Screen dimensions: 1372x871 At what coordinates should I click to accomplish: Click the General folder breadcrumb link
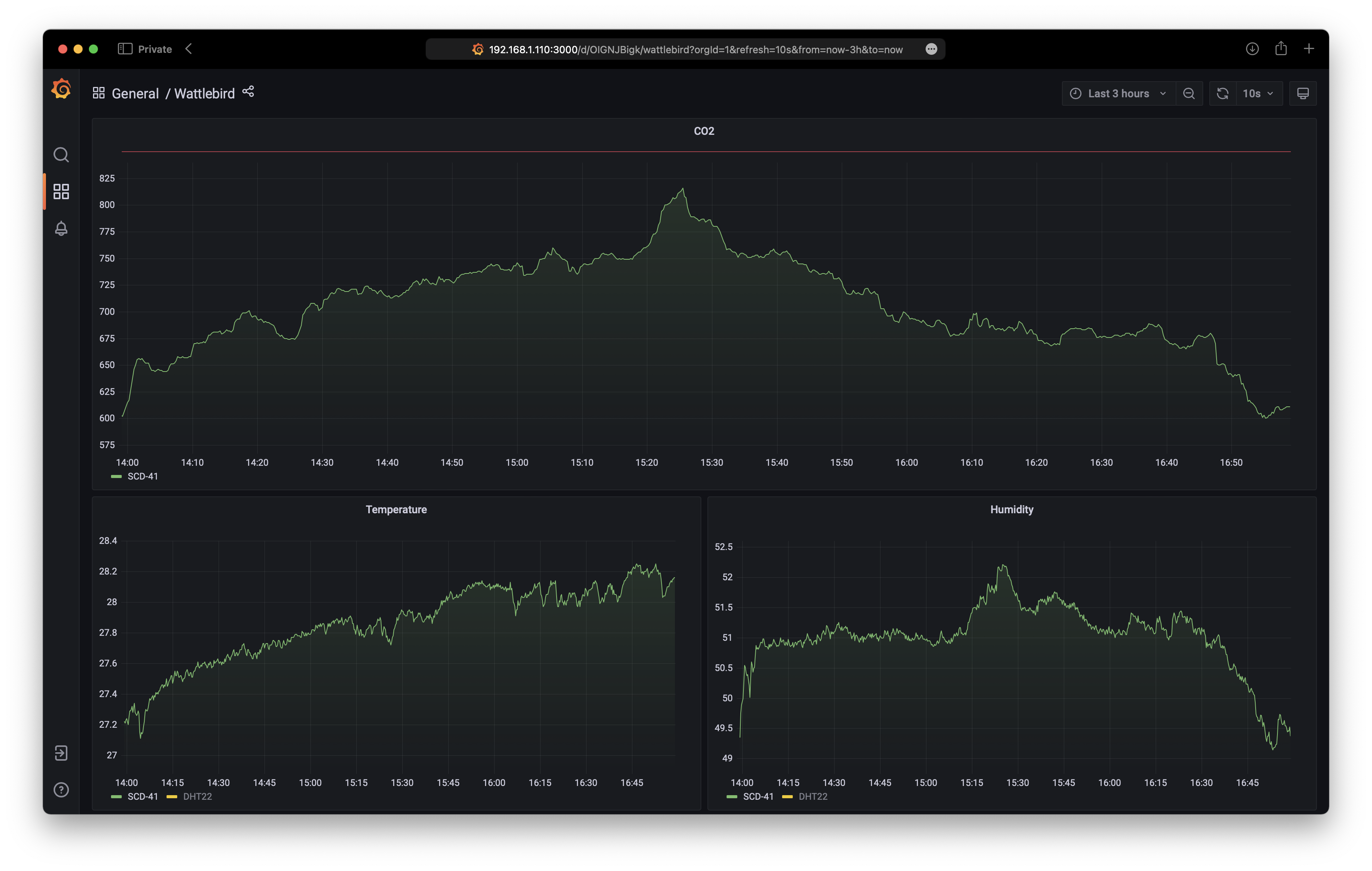click(135, 93)
